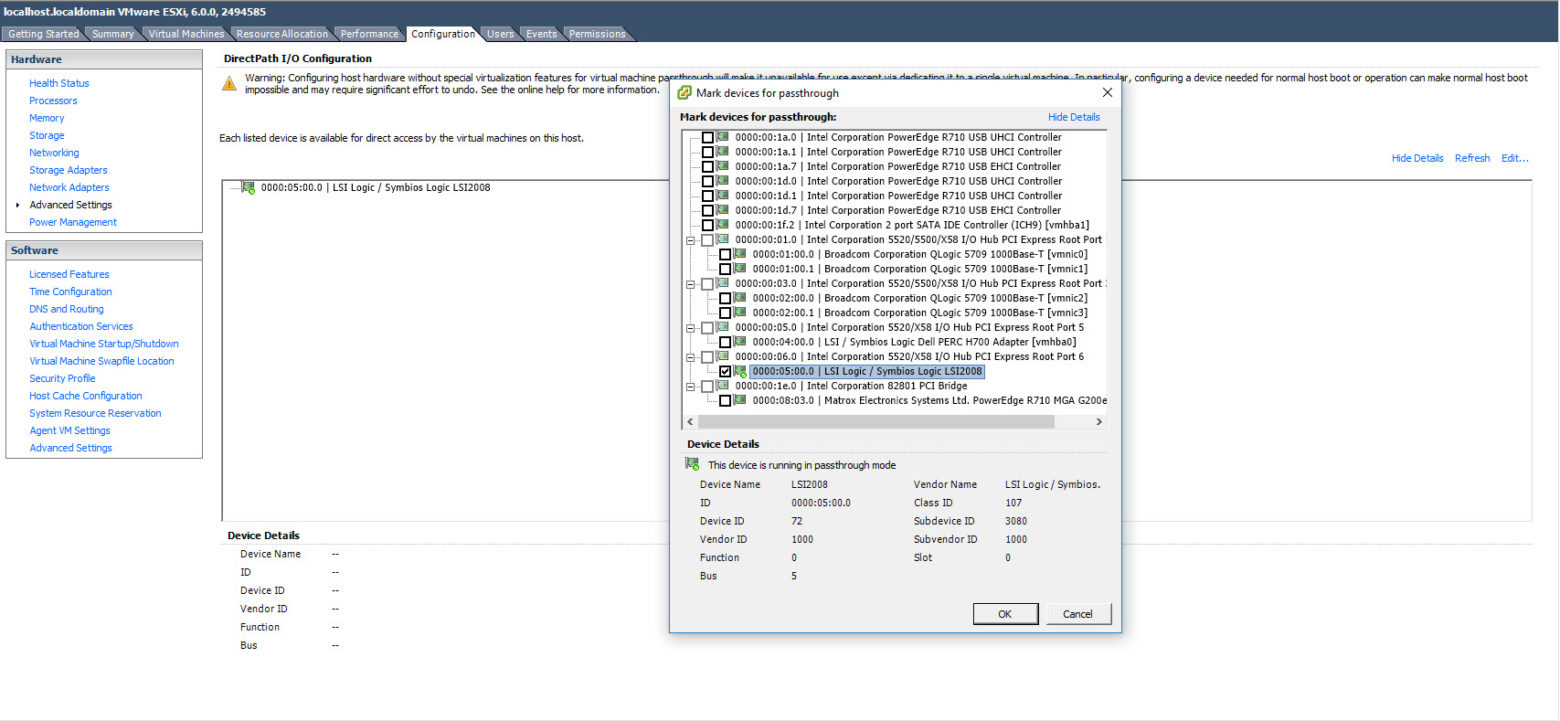This screenshot has width=1560, height=721.
Task: Uncheck the LSI Logic LSI2008 checkbox
Action: (726, 372)
